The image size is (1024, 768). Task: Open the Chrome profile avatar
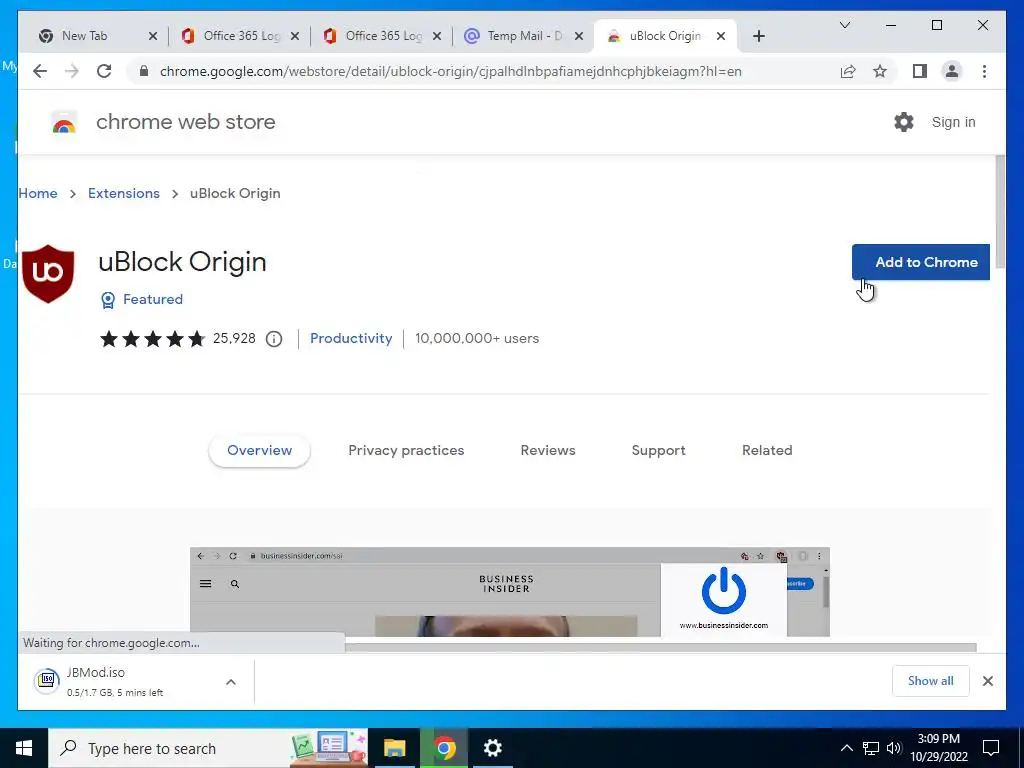(952, 71)
